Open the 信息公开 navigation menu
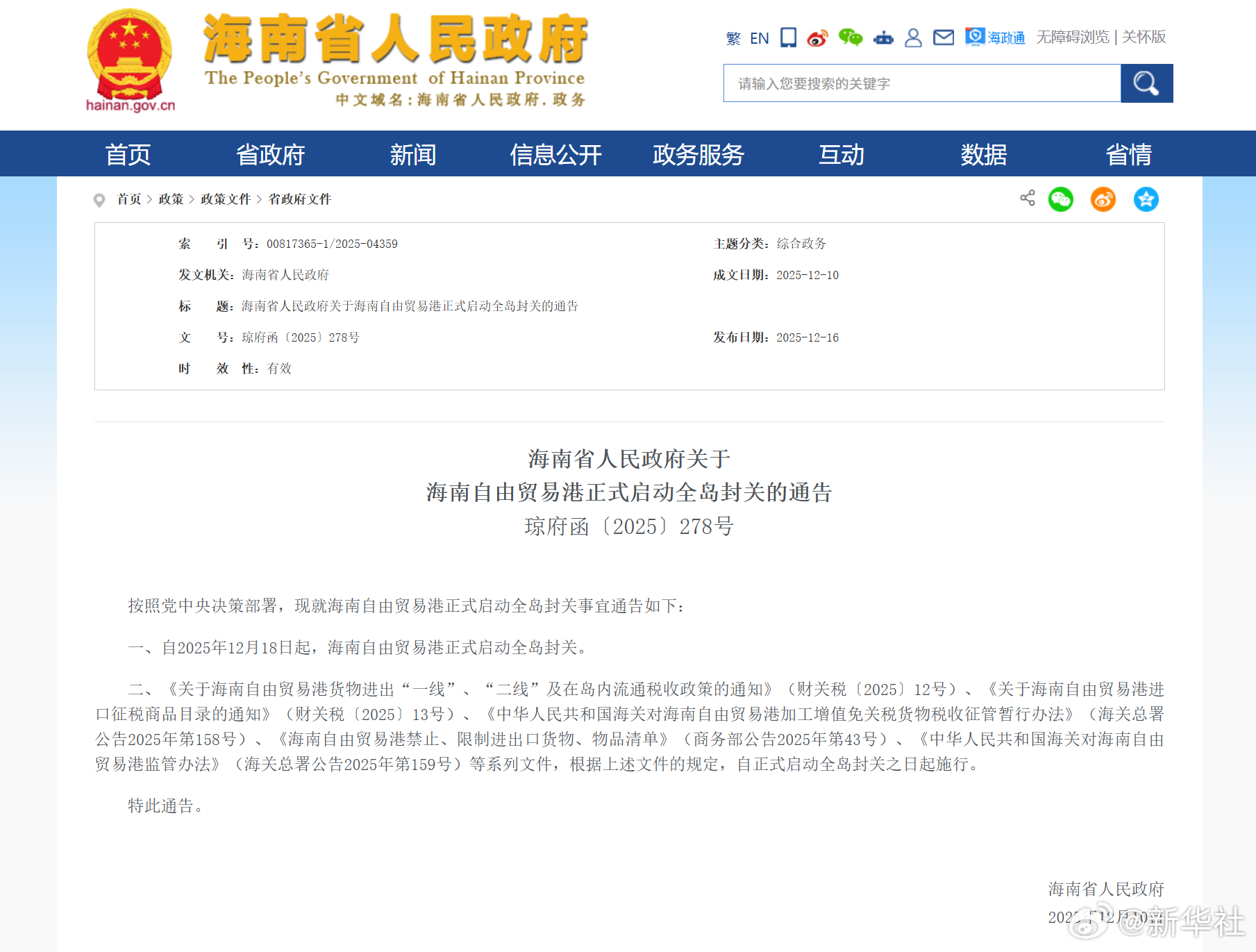1256x952 pixels. [x=555, y=154]
